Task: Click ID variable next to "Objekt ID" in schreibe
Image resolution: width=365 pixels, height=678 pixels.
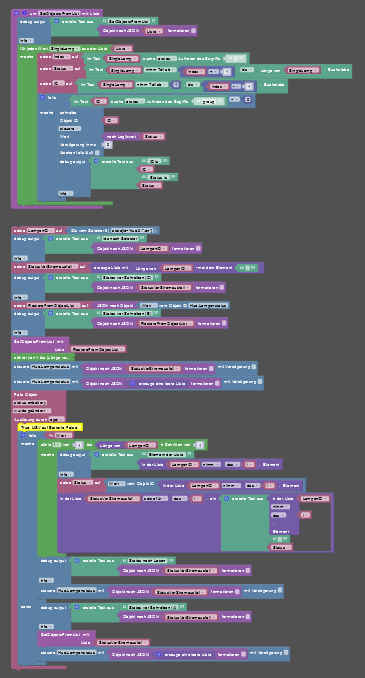Action: tap(112, 121)
